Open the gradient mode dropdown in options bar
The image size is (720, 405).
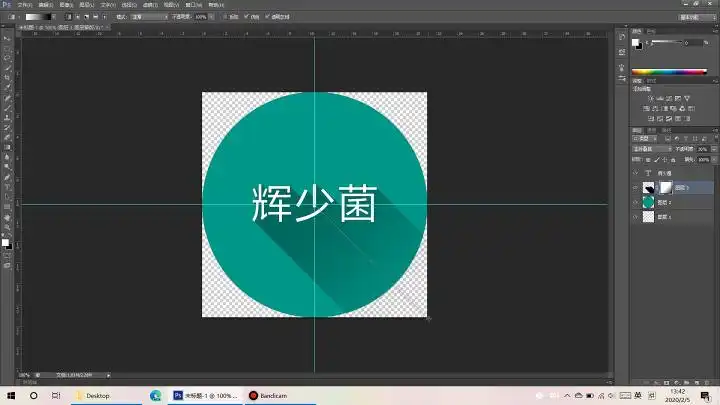pos(142,17)
